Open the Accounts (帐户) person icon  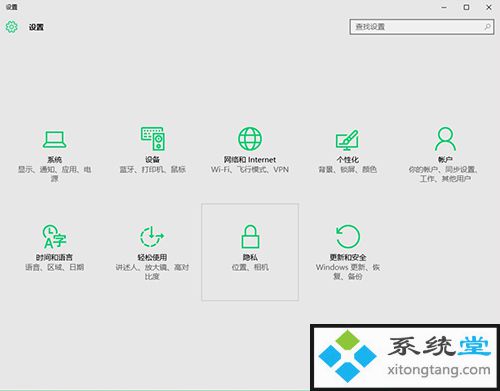point(445,139)
